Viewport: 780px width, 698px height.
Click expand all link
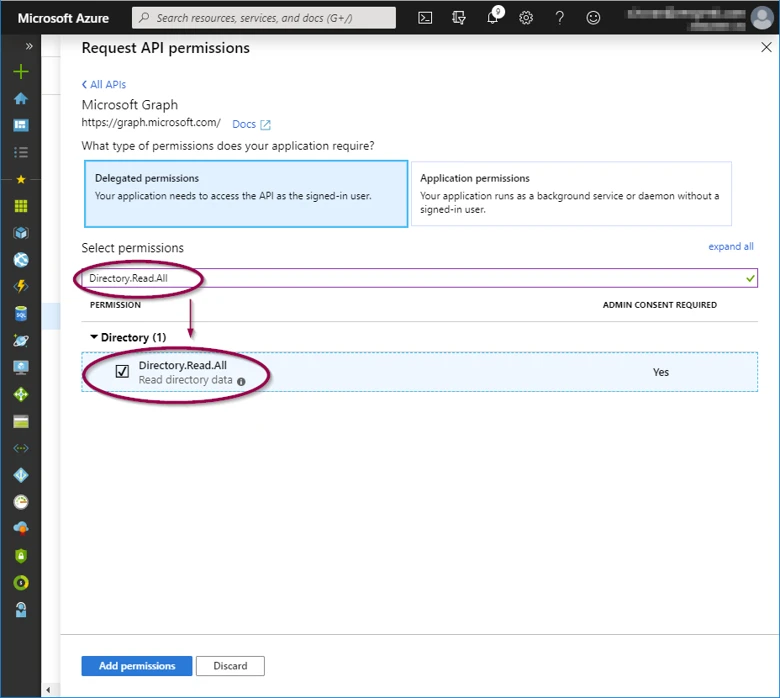(731, 247)
